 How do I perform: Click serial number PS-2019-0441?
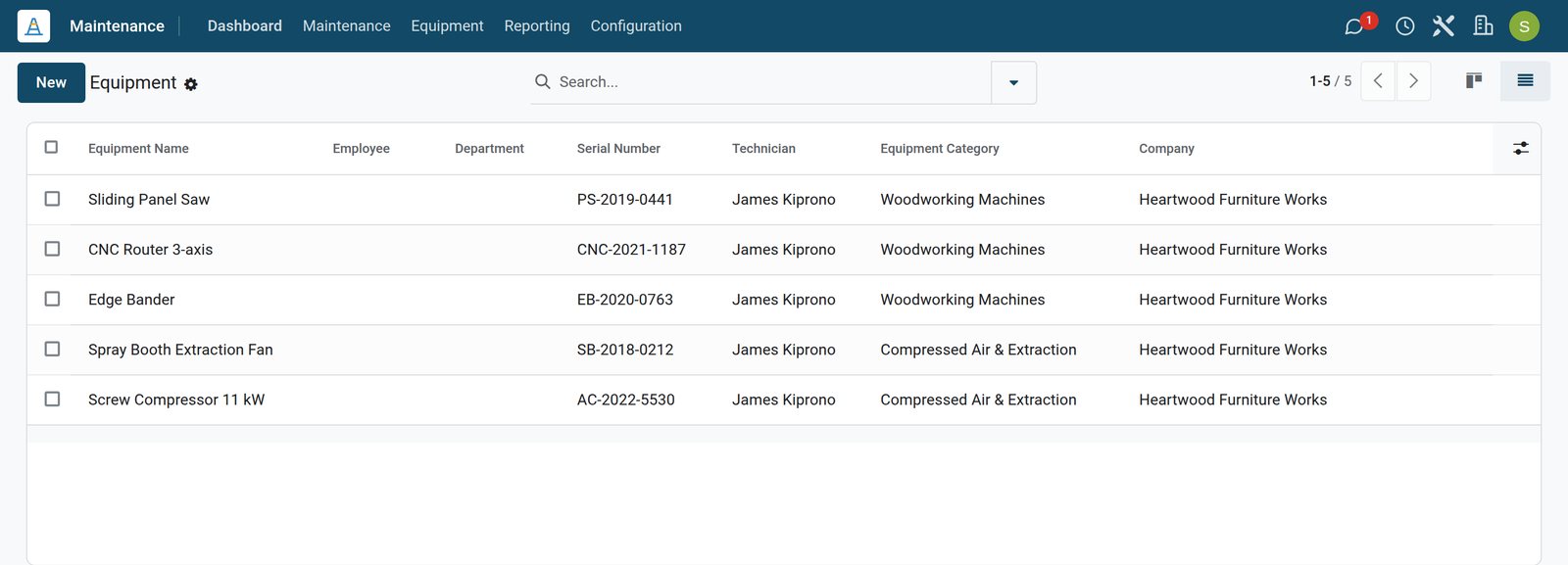click(x=625, y=200)
